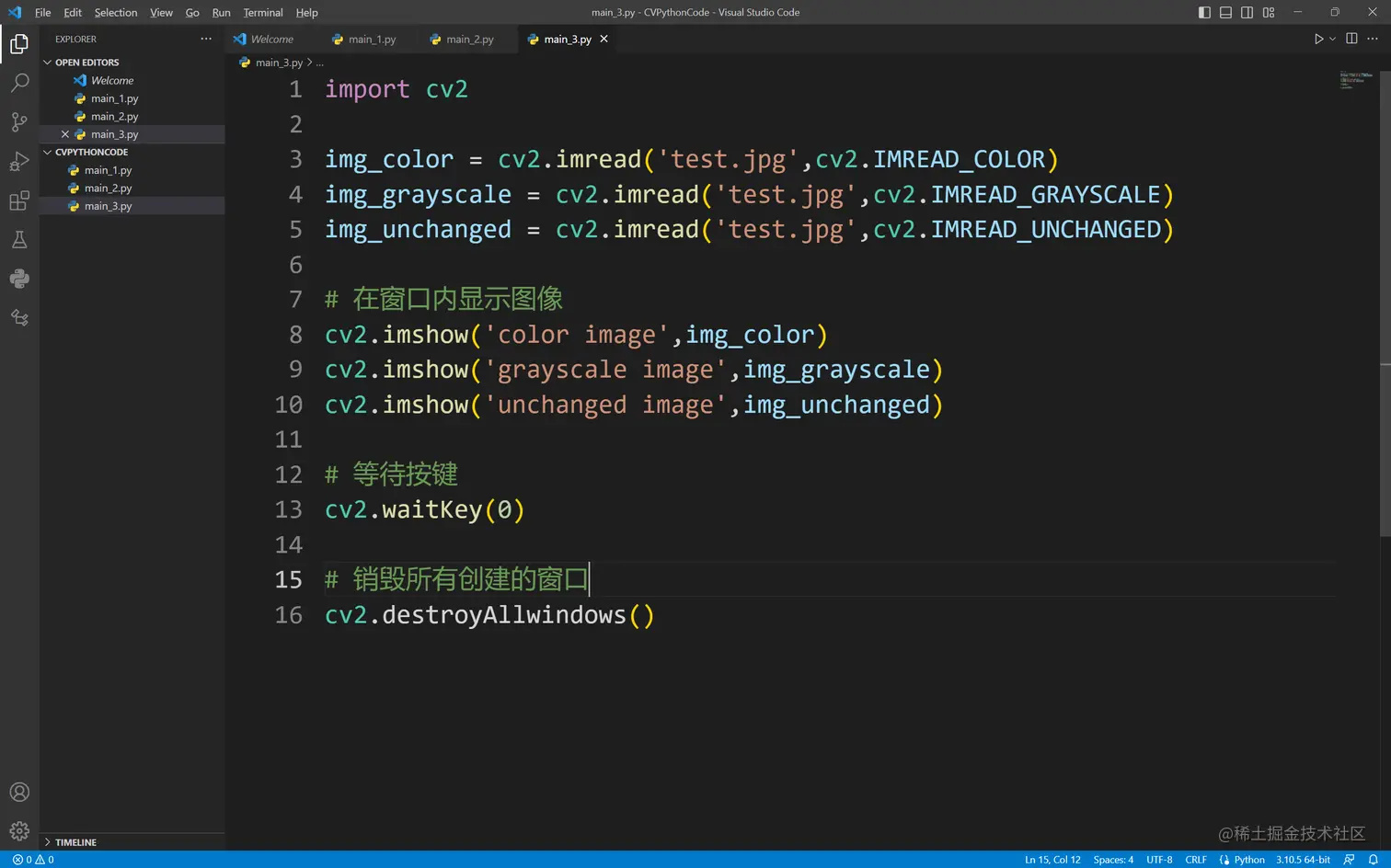The width and height of the screenshot is (1391, 868).
Task: Click the EXPLORER sidebar title
Action: click(x=75, y=39)
